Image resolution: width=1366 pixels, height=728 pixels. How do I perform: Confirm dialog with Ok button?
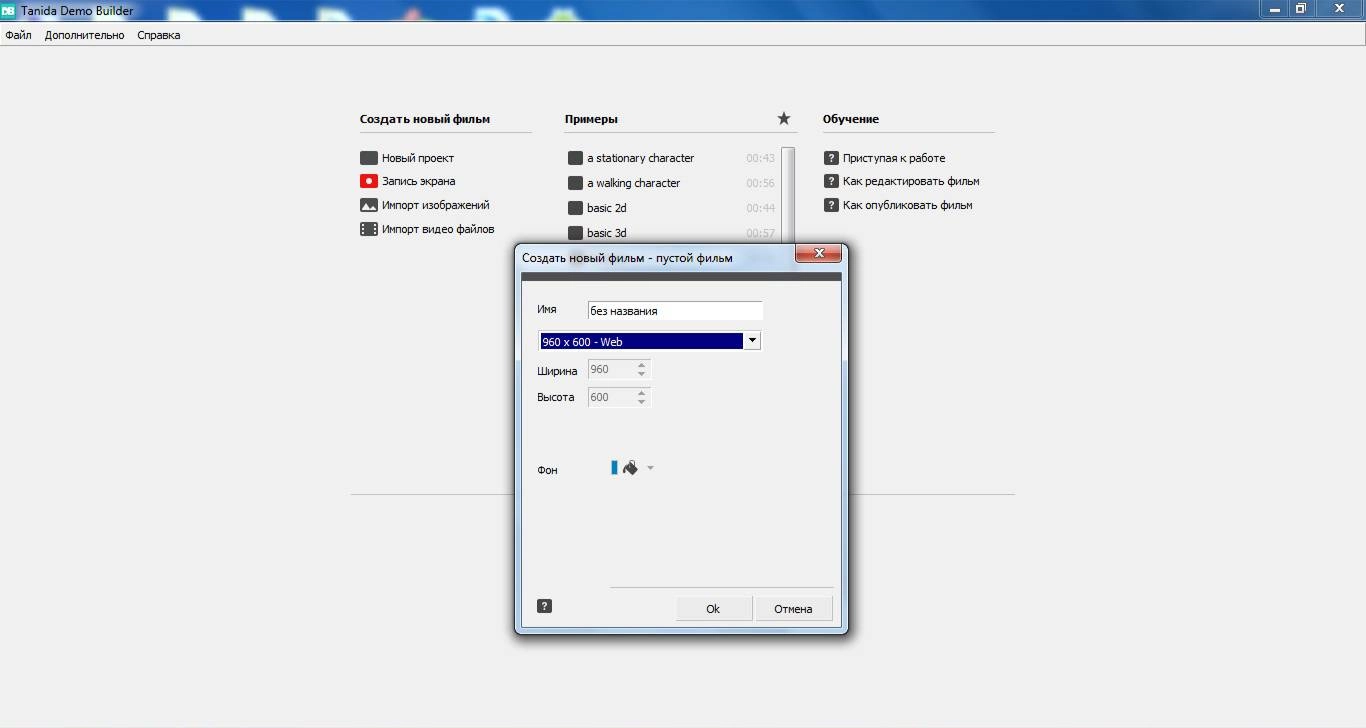pos(713,609)
